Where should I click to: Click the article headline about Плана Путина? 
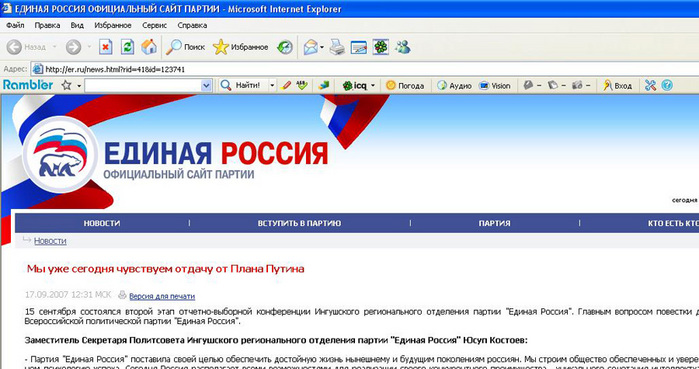165,269
